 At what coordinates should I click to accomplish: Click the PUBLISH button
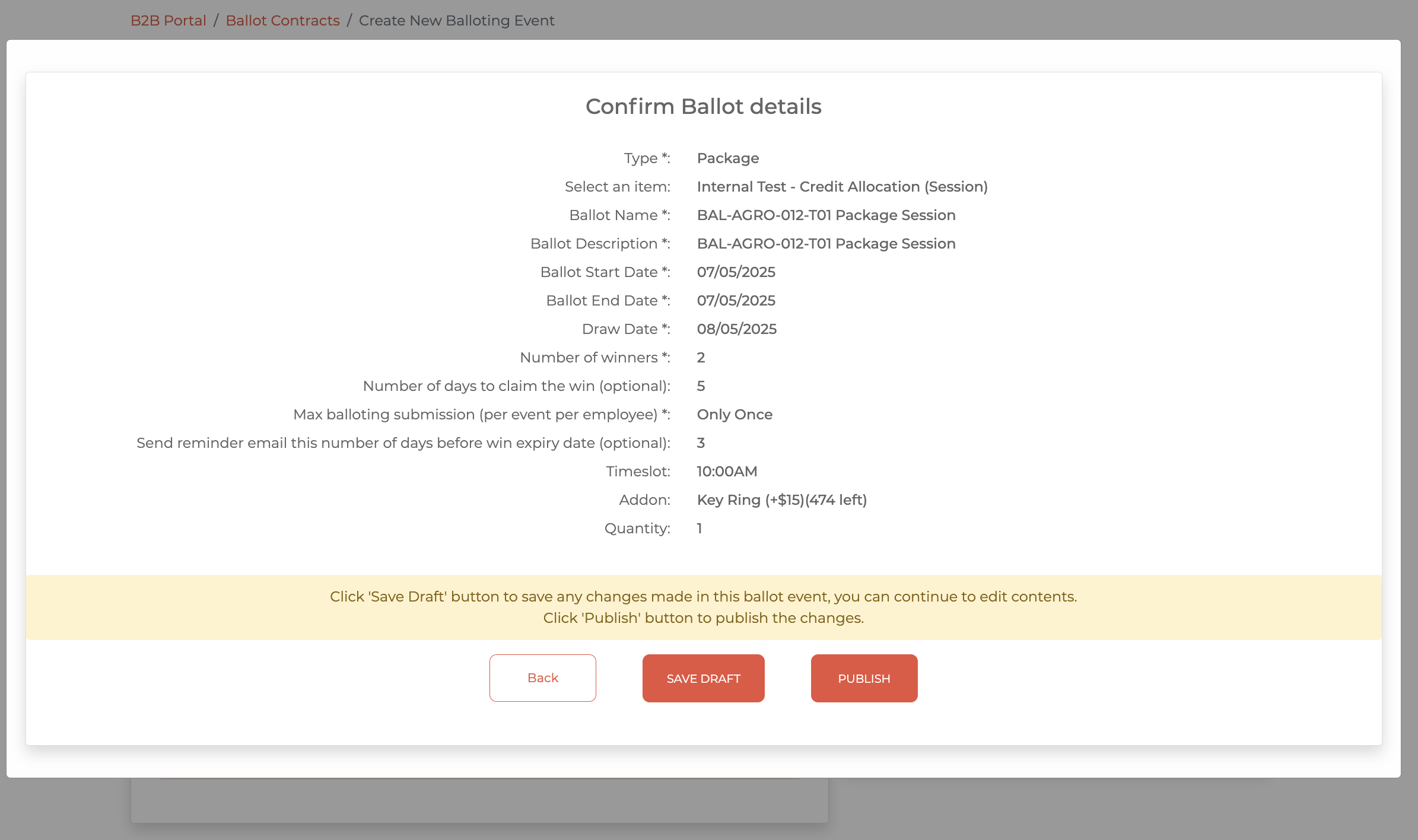864,678
